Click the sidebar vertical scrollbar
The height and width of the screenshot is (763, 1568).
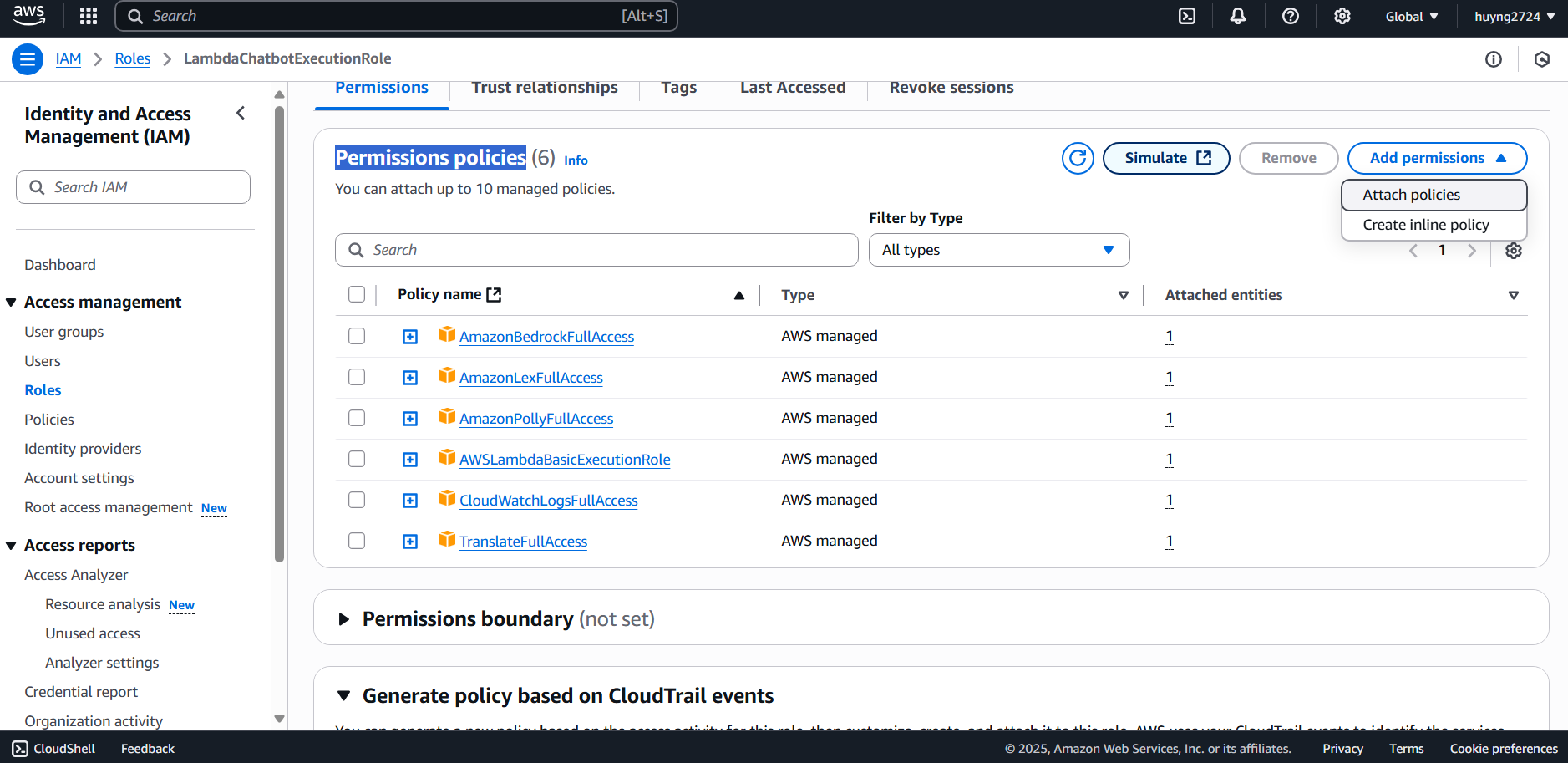pyautogui.click(x=279, y=334)
